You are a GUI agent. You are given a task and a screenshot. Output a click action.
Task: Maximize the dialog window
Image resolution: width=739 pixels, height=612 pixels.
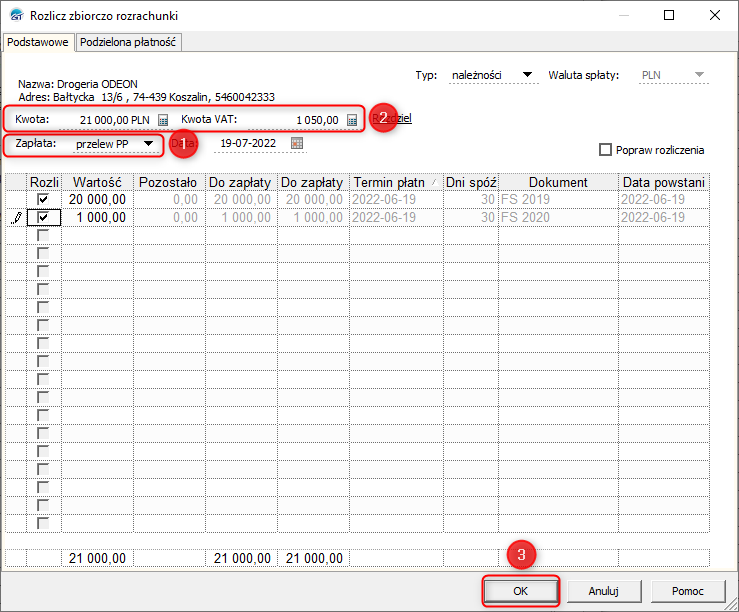pyautogui.click(x=668, y=16)
